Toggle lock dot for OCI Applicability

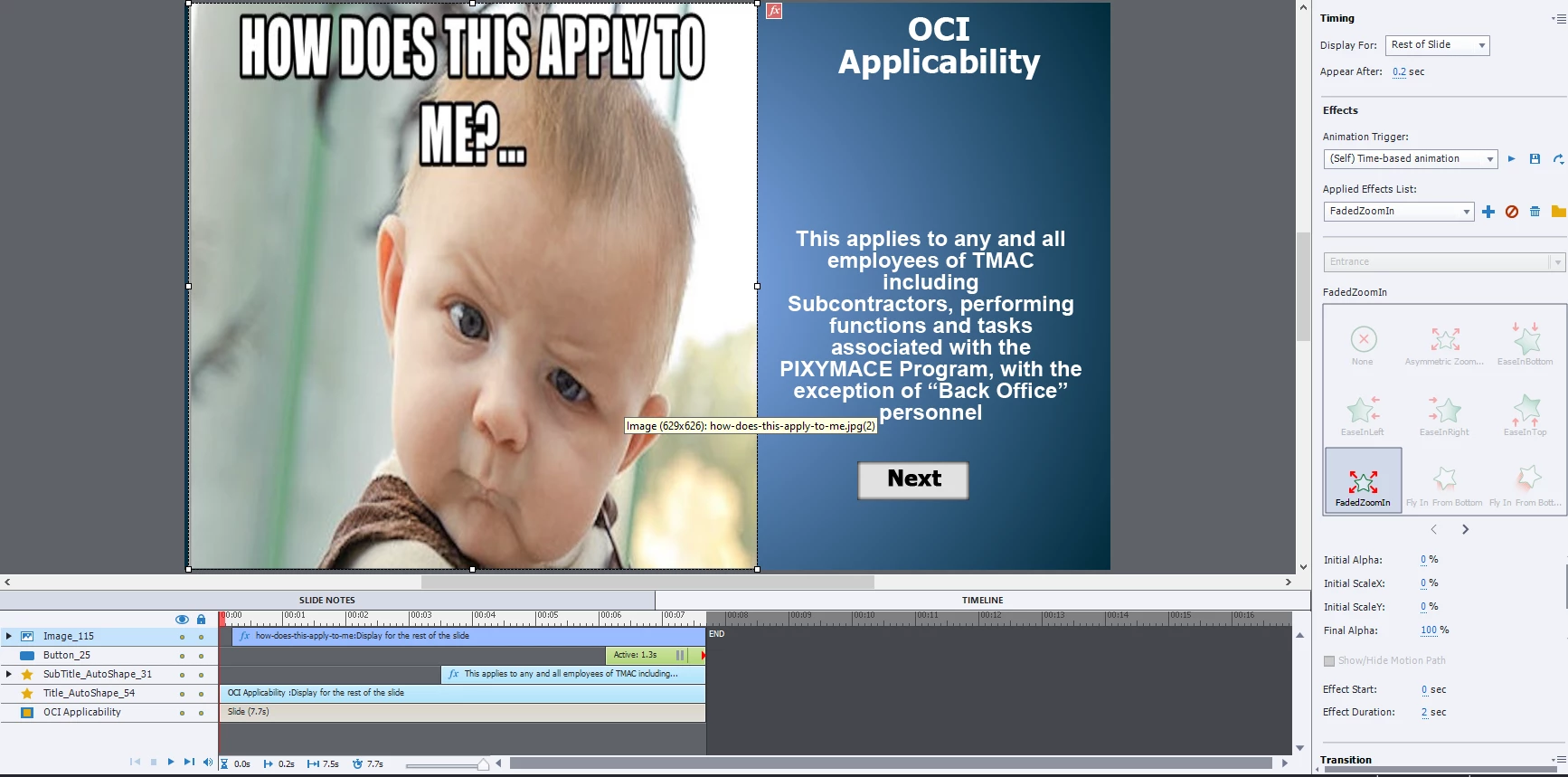click(201, 713)
